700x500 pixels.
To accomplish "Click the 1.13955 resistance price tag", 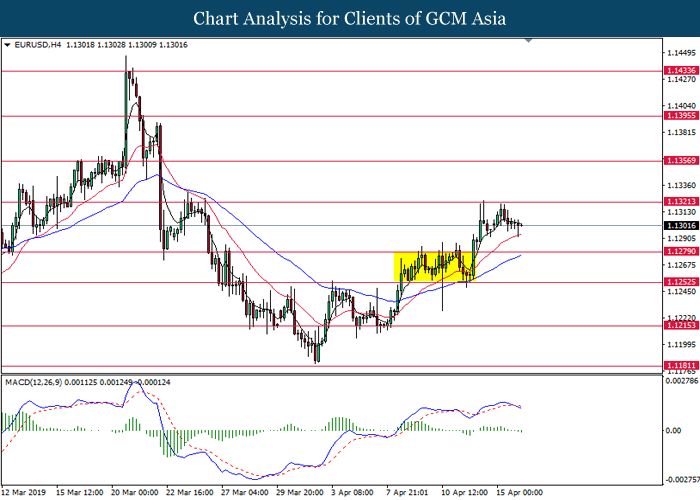I will click(679, 116).
